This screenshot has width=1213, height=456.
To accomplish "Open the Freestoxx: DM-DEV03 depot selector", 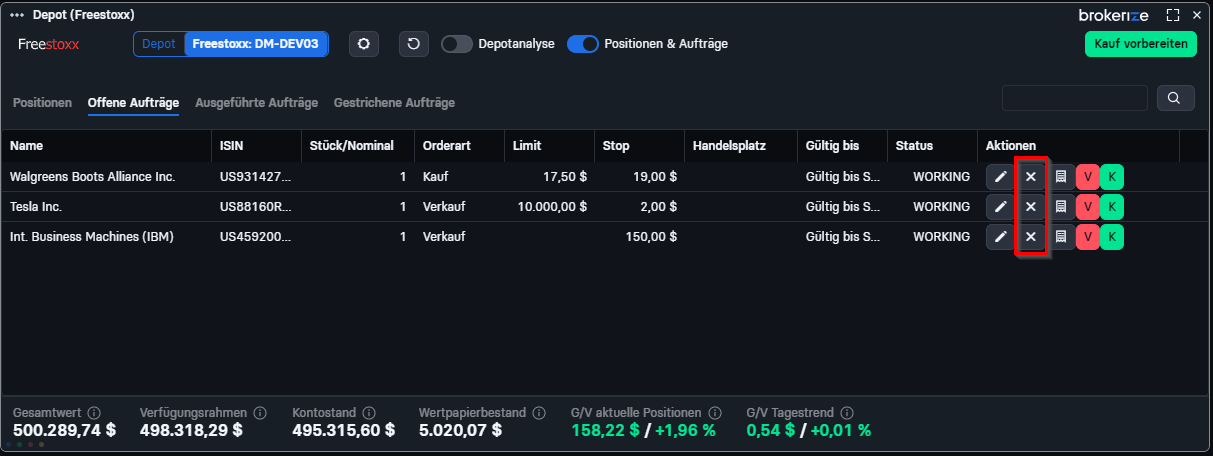I will [x=256, y=44].
